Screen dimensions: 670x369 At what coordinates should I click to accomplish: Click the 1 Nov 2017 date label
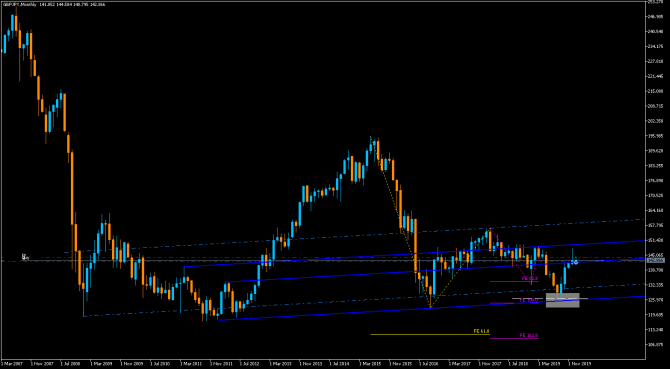489,364
